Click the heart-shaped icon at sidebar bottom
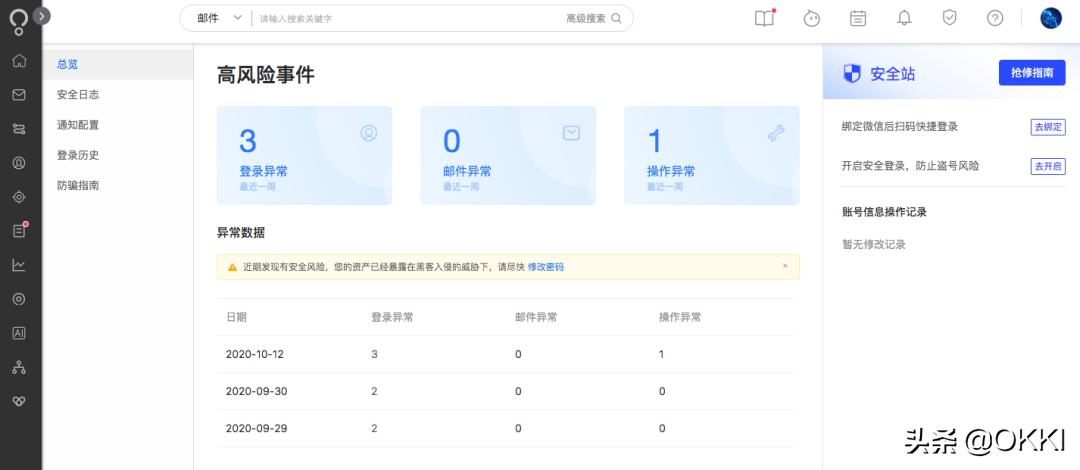The image size is (1080, 470). [x=19, y=401]
